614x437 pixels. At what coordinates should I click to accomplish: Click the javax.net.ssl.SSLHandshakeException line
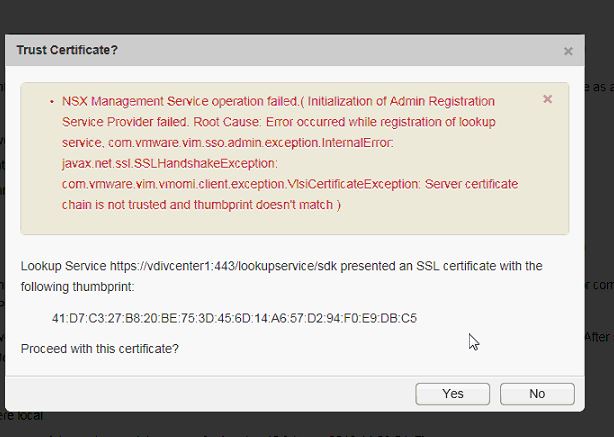pos(170,163)
